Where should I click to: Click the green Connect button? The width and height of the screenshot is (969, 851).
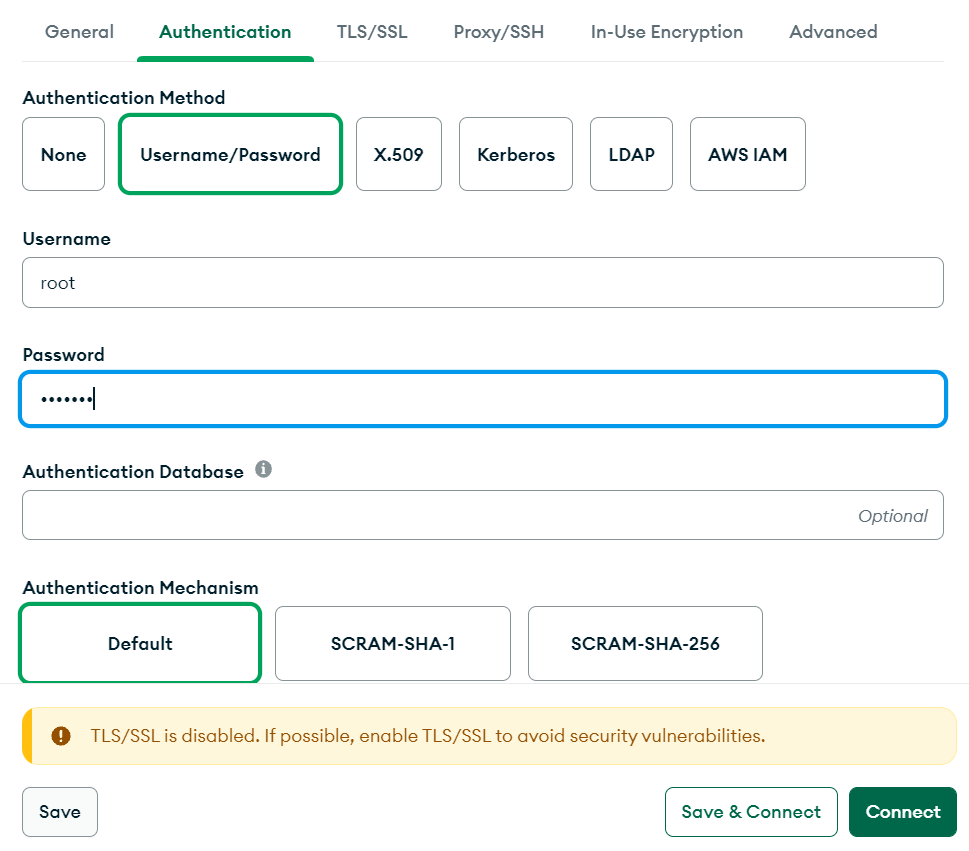pos(903,812)
